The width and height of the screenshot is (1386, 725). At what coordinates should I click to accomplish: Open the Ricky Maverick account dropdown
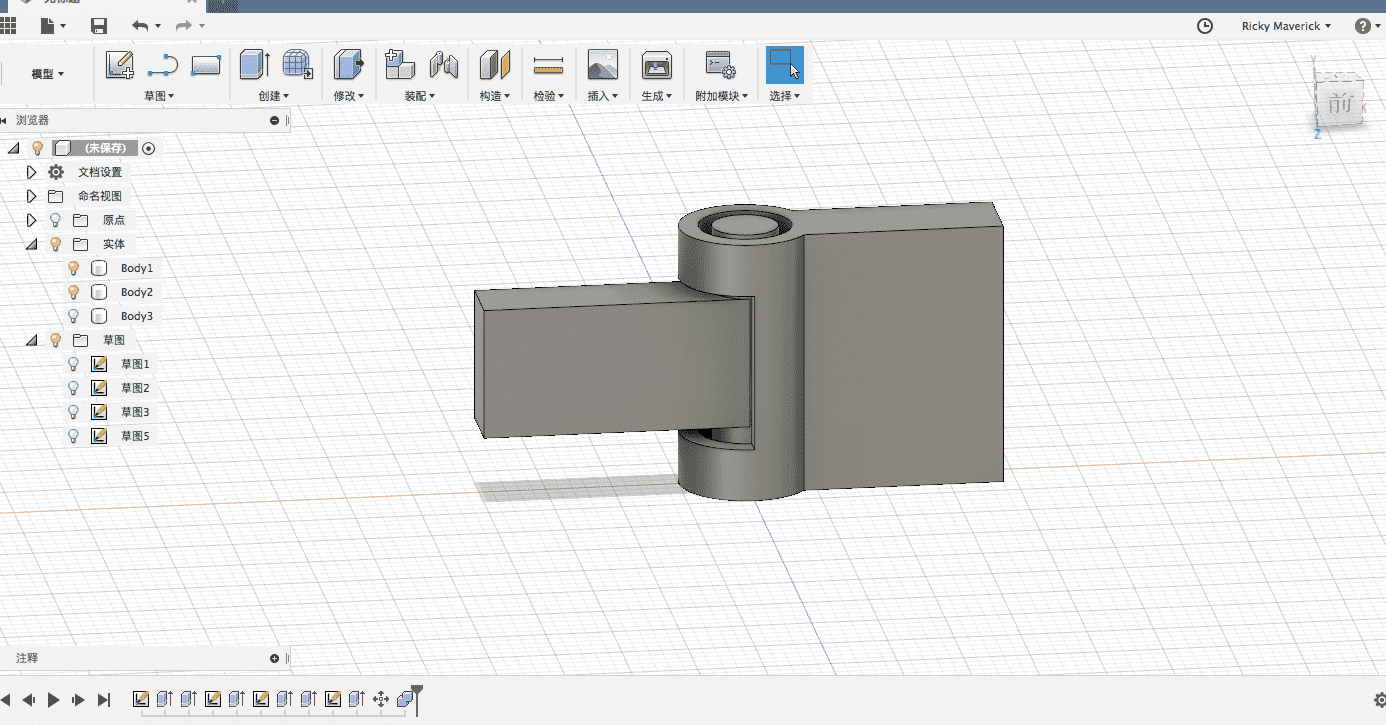(1286, 26)
